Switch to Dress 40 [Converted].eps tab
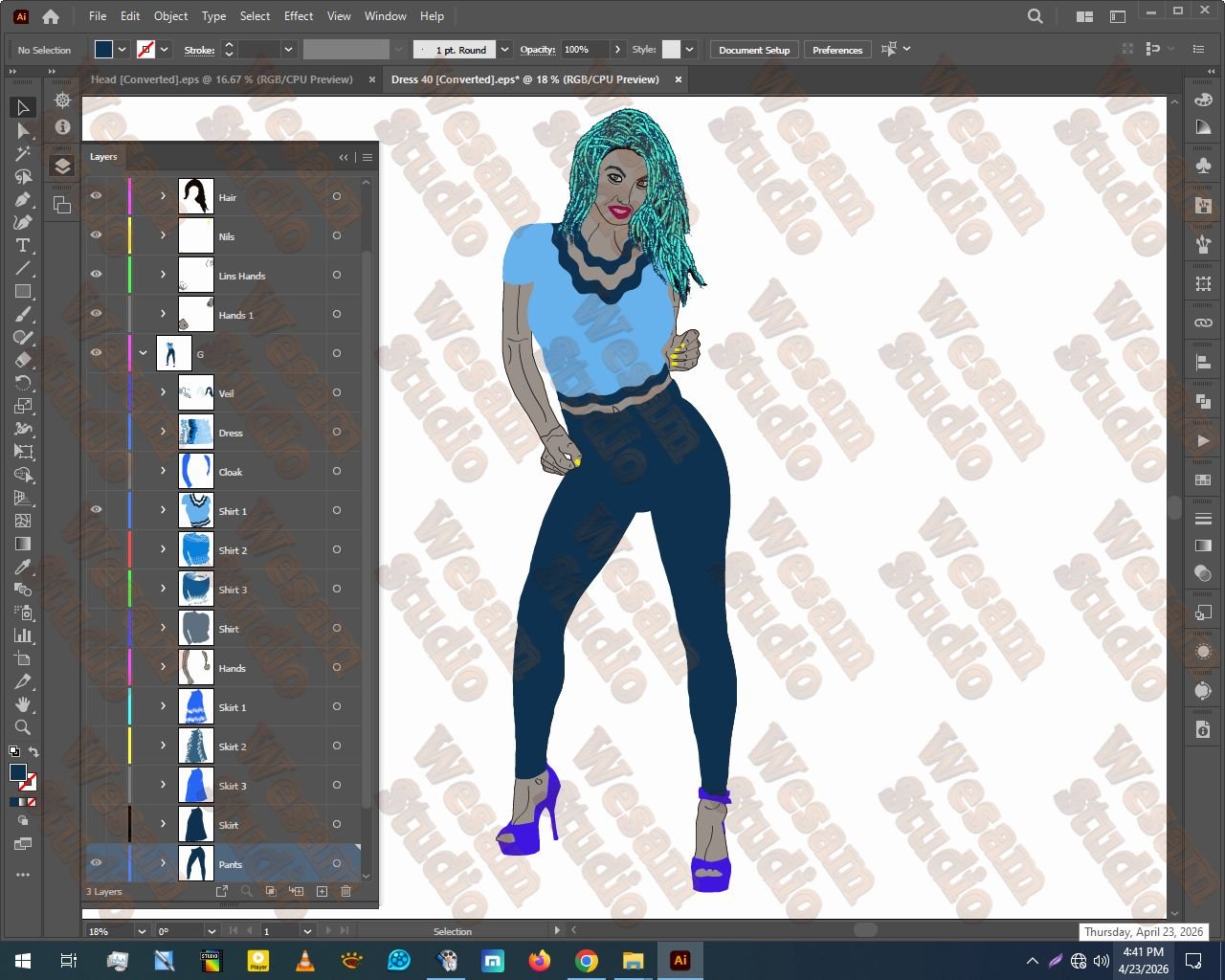Image resolution: width=1225 pixels, height=980 pixels. point(525,79)
